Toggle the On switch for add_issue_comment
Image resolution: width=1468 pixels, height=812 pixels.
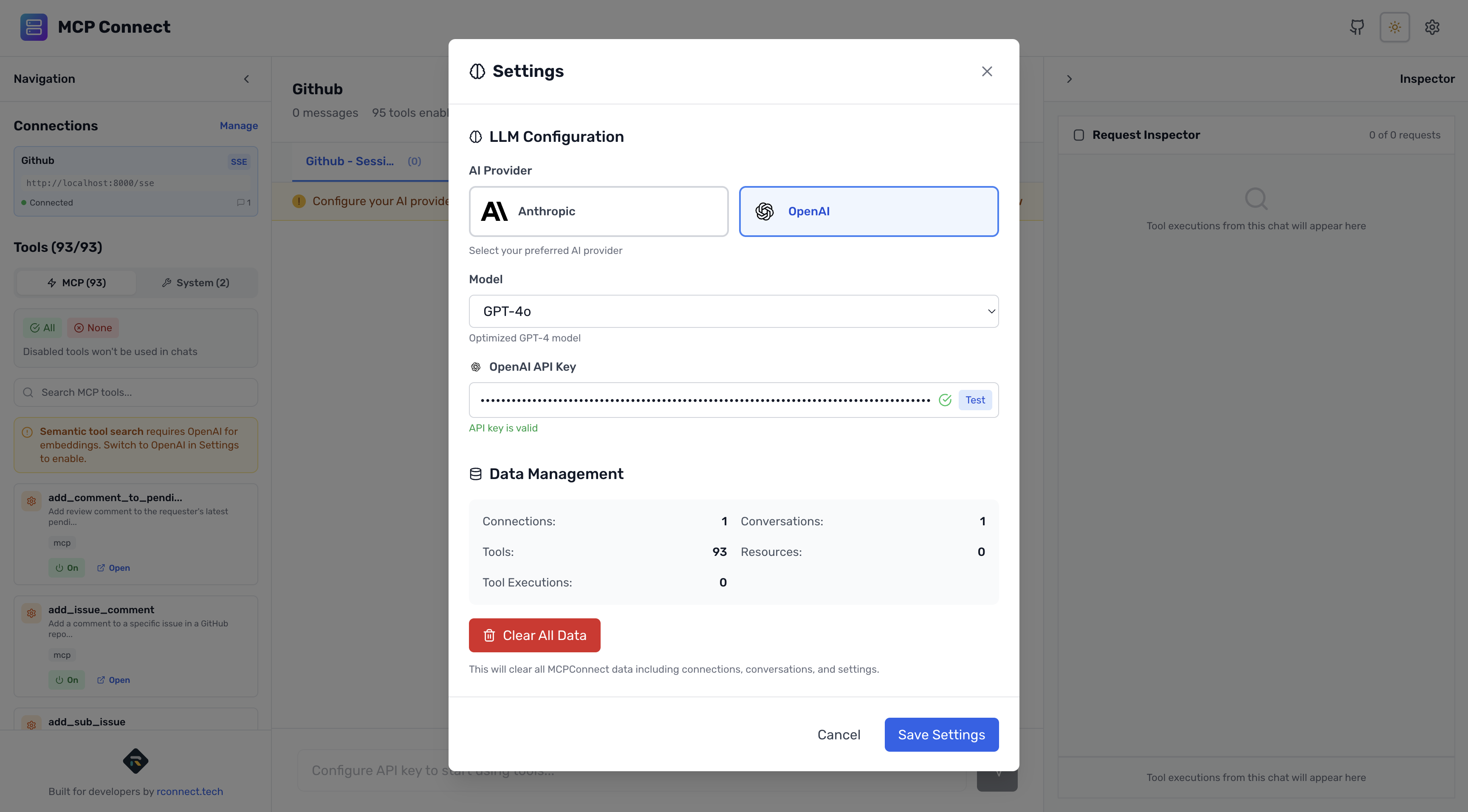pyautogui.click(x=67, y=679)
